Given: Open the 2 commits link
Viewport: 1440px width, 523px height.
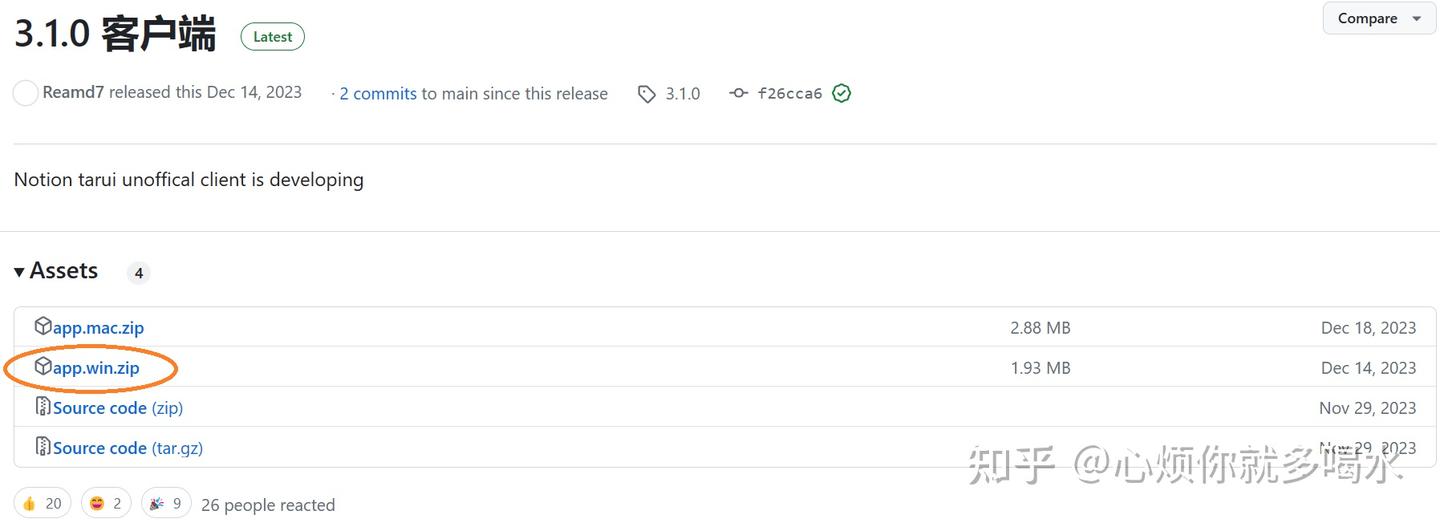Looking at the screenshot, I should coord(378,94).
